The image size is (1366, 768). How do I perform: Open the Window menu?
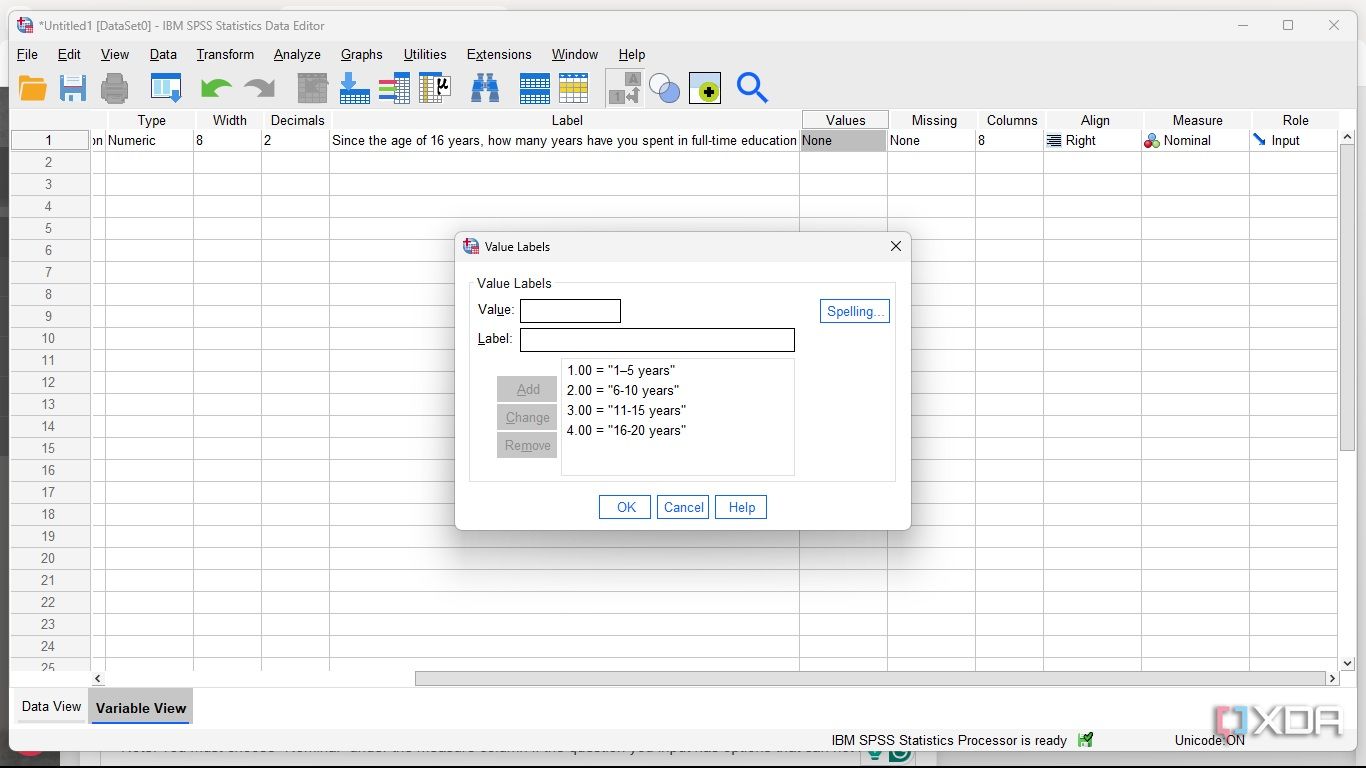pos(575,54)
